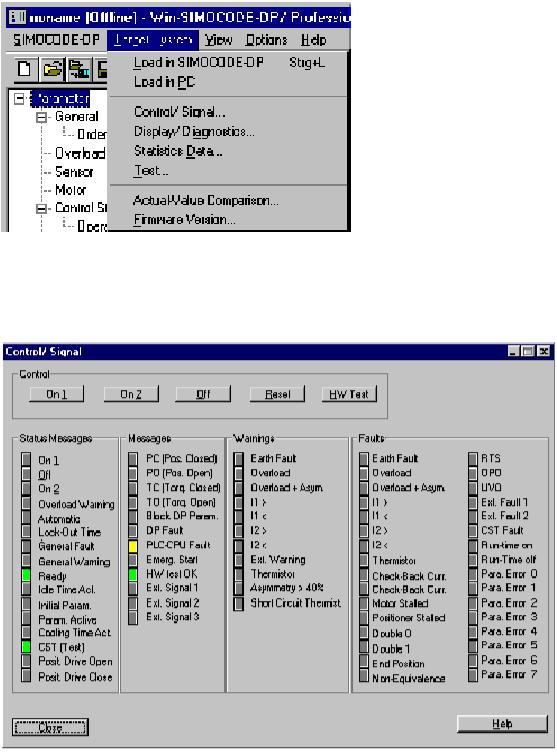Click the Help button in Control/Signal dialog

[502, 724]
